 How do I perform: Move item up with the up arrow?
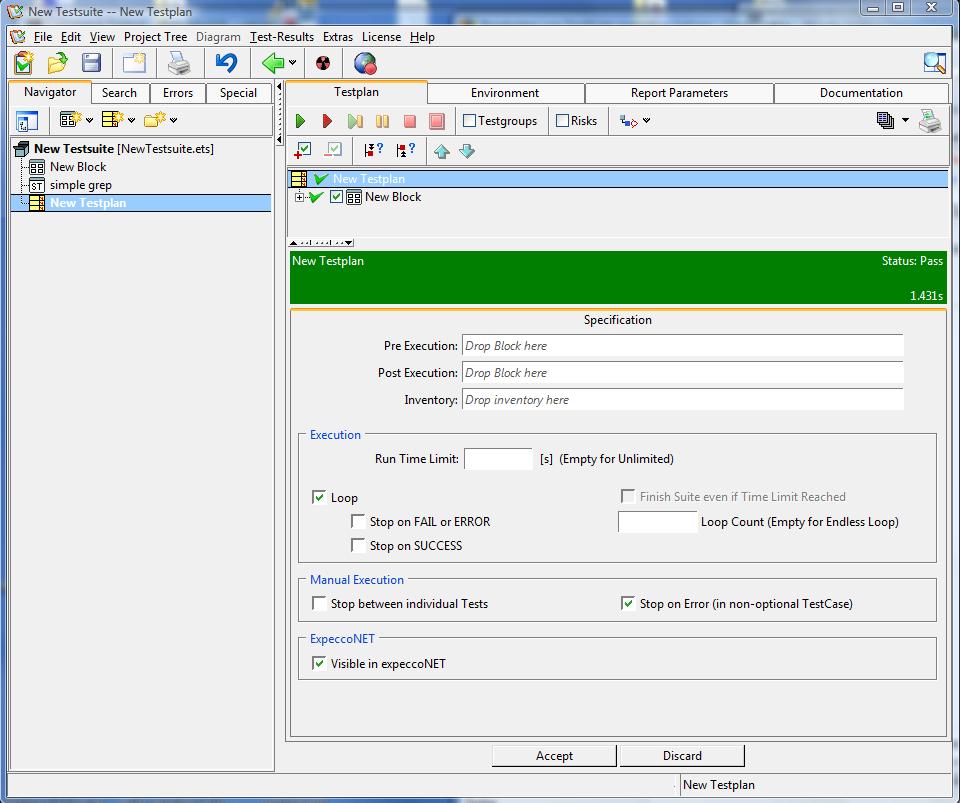(x=441, y=151)
